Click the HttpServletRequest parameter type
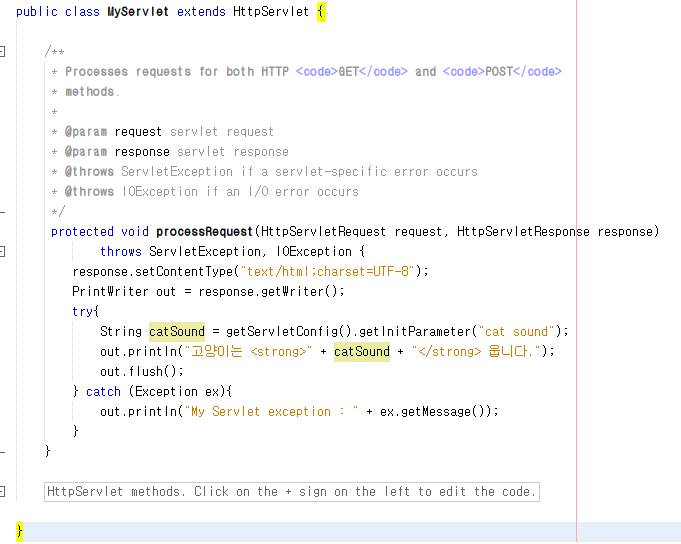Viewport: 681px width, 544px height. tap(323, 232)
